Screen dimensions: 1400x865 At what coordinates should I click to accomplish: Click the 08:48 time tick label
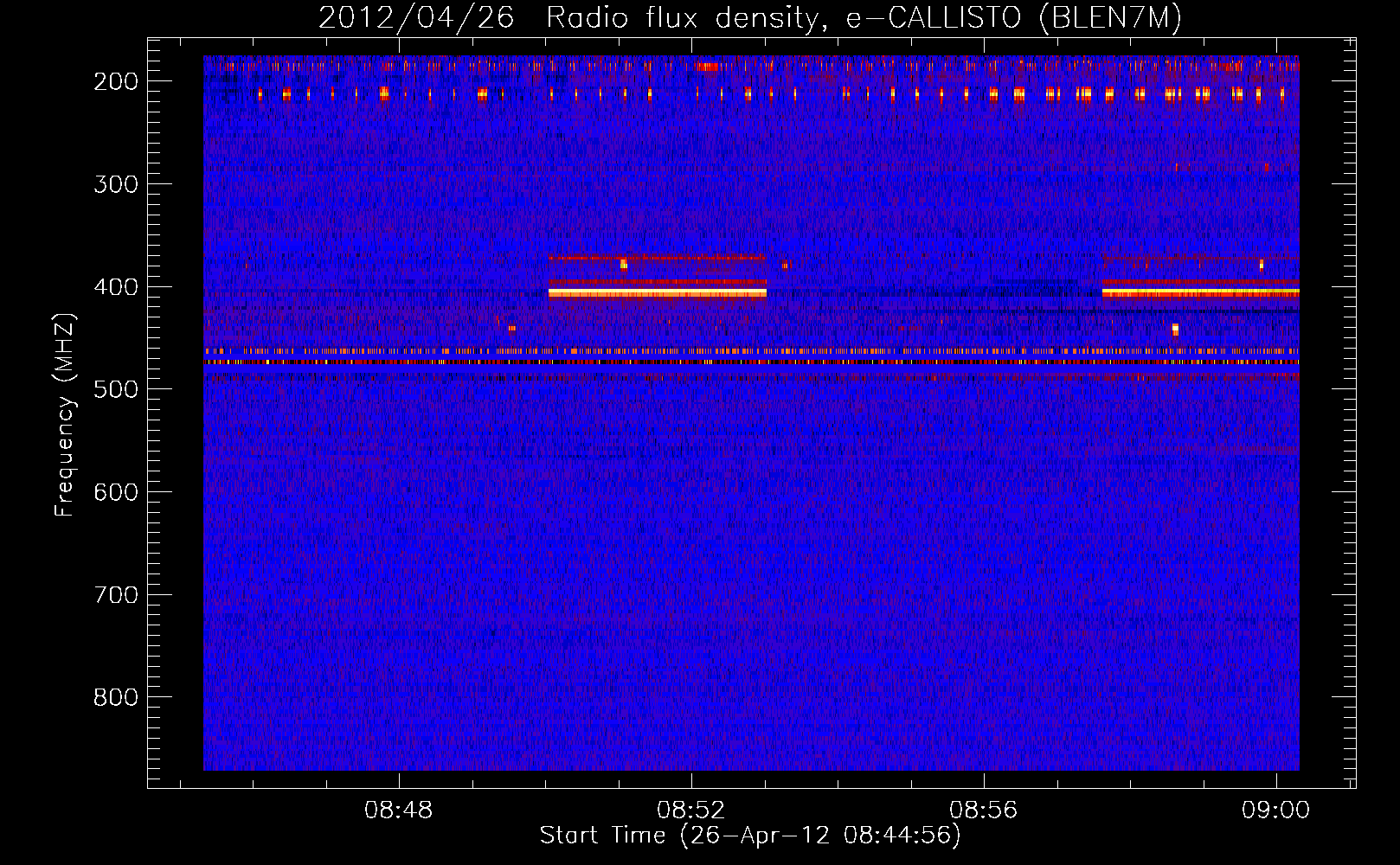click(x=399, y=811)
